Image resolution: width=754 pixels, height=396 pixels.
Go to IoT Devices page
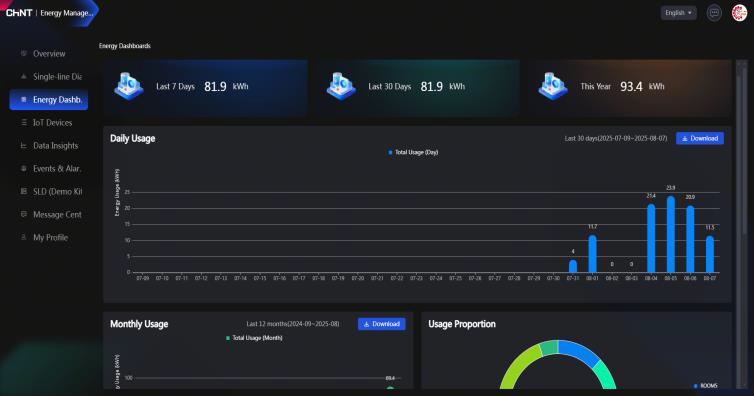(x=49, y=123)
